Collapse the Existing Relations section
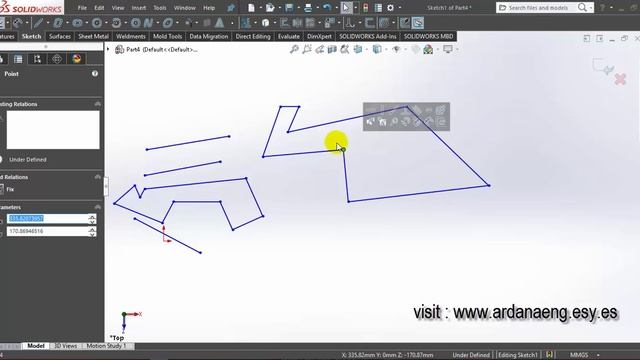640x360 pixels. tap(97, 104)
